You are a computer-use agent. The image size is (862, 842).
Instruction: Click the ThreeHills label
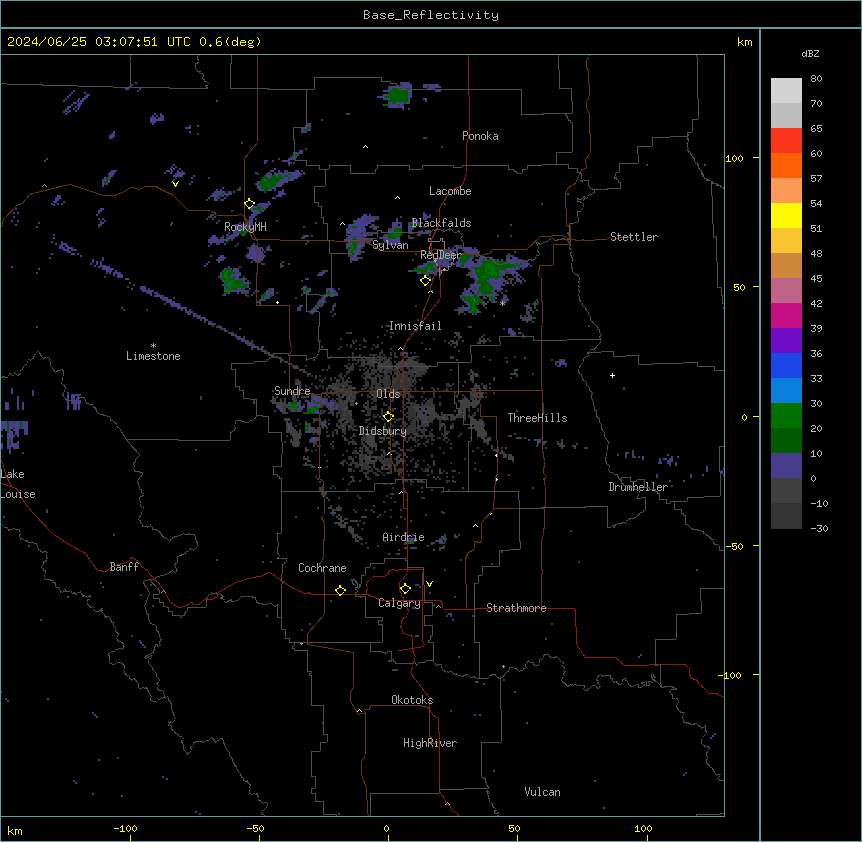click(537, 418)
